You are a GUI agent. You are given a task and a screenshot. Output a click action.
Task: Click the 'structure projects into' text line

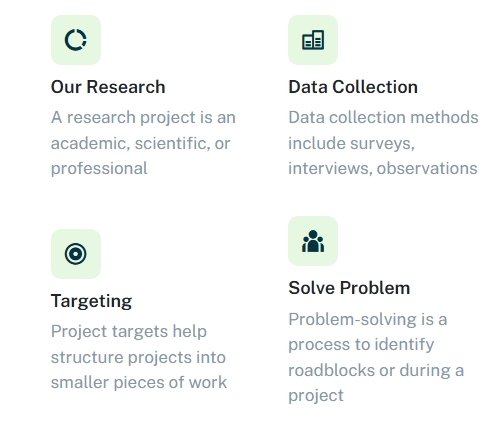click(x=138, y=357)
